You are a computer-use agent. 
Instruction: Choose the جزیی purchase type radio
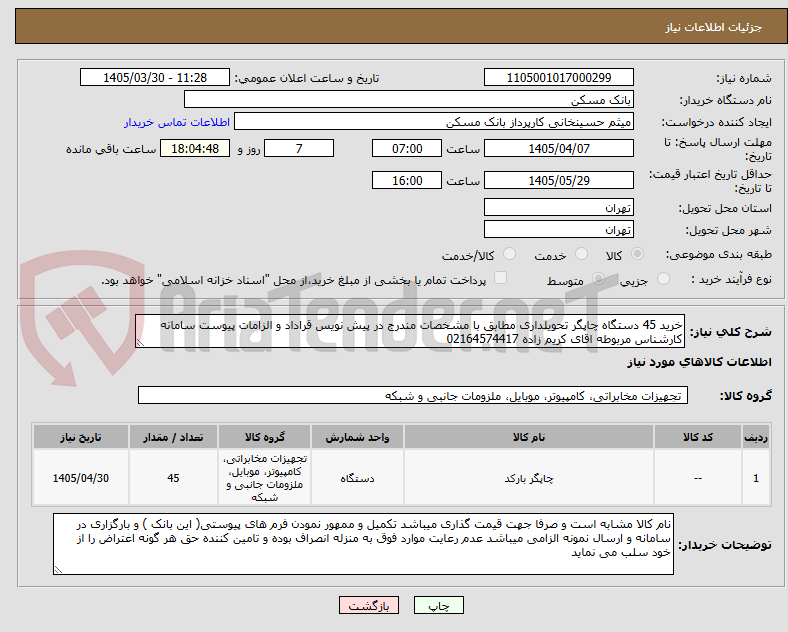pyautogui.click(x=663, y=279)
